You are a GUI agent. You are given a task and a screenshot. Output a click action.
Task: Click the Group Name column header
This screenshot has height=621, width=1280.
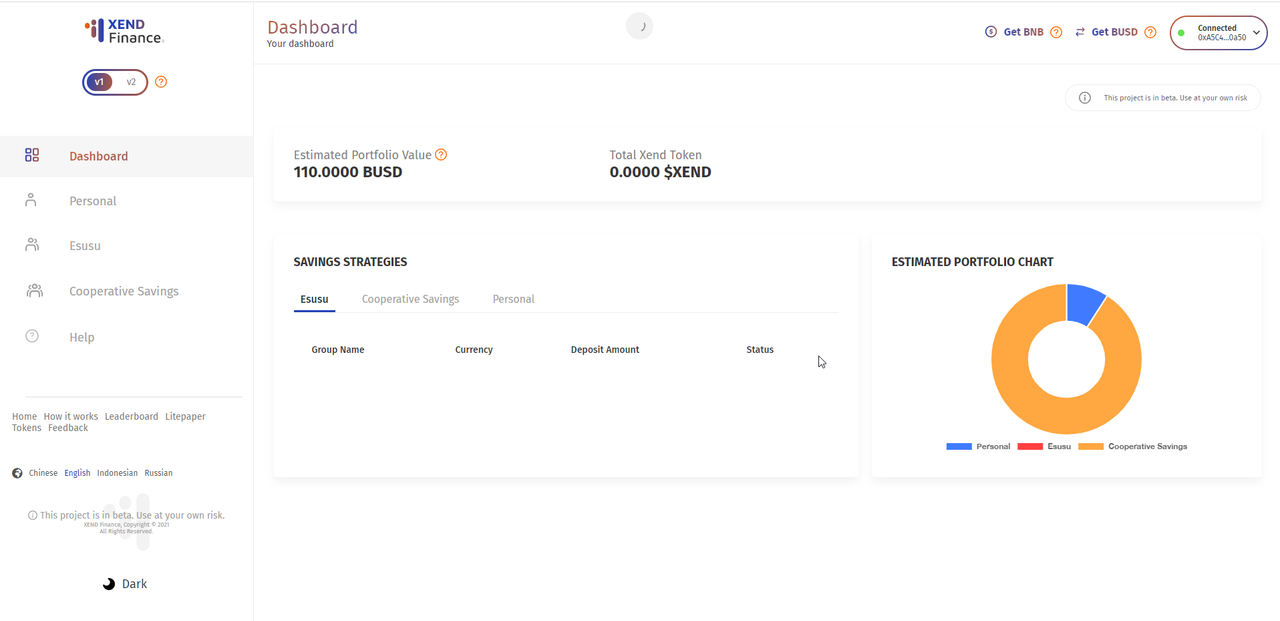pos(338,350)
